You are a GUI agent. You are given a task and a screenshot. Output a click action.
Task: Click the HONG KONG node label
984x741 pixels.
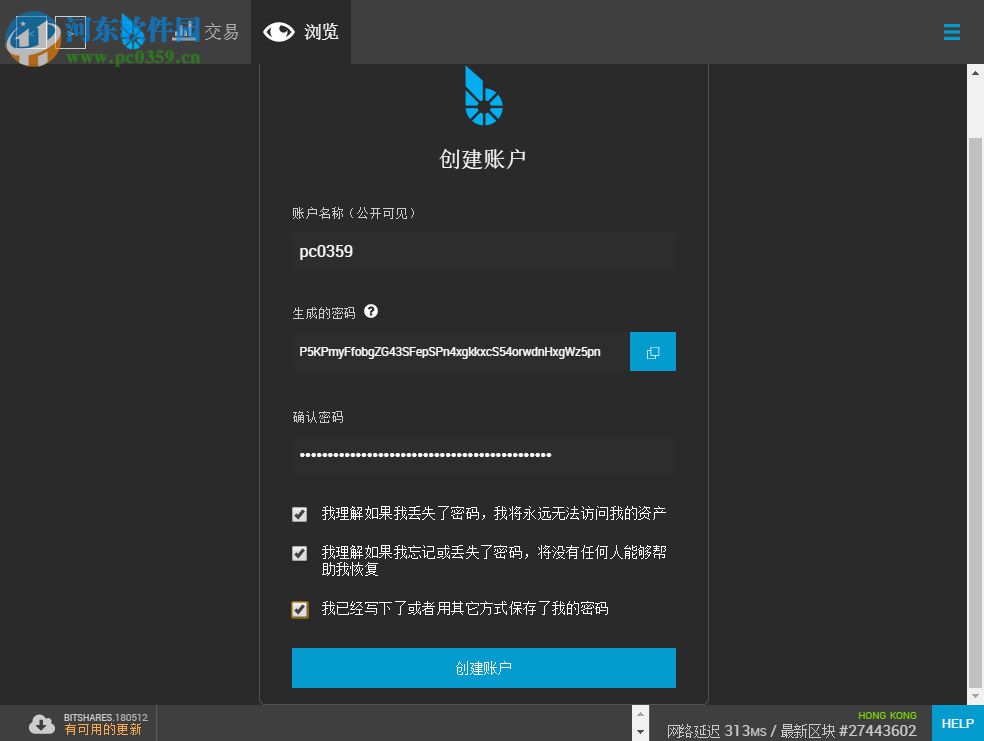click(x=886, y=714)
